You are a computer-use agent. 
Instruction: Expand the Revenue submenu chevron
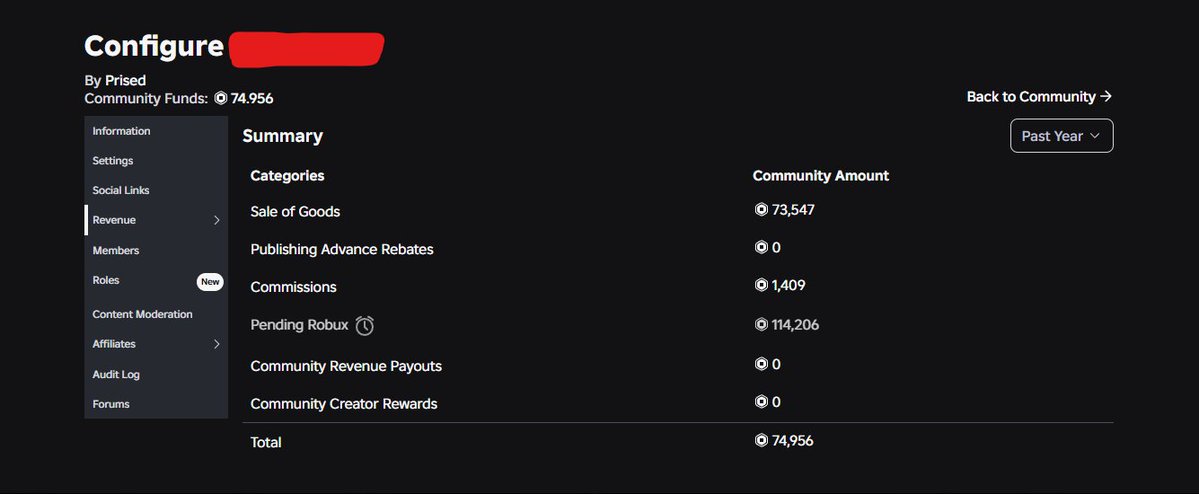[216, 220]
